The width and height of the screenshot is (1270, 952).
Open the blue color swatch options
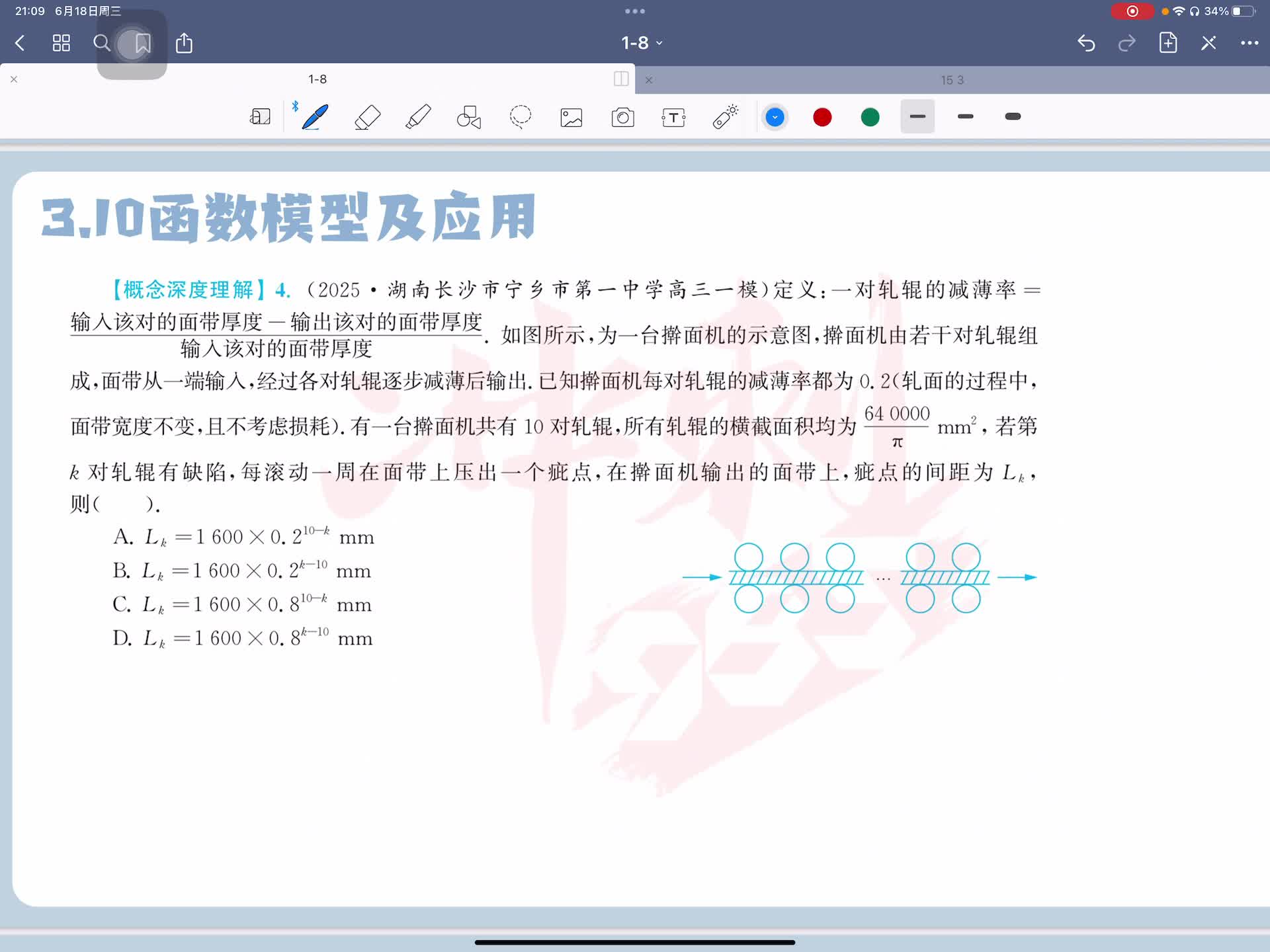coord(775,117)
